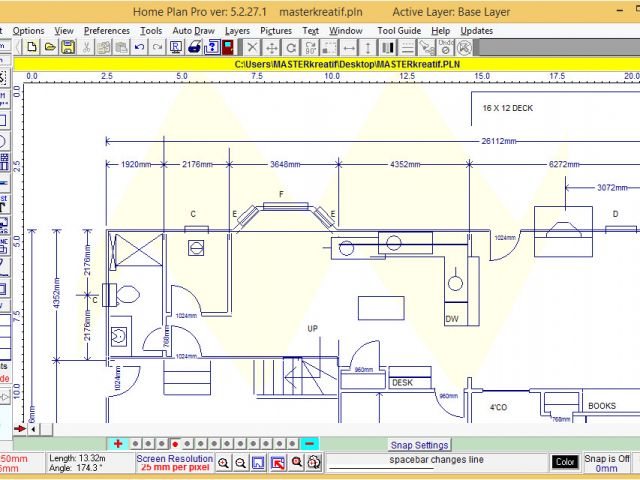Image resolution: width=640 pixels, height=480 pixels.
Task: Open the Layers menu
Action: click(x=237, y=30)
